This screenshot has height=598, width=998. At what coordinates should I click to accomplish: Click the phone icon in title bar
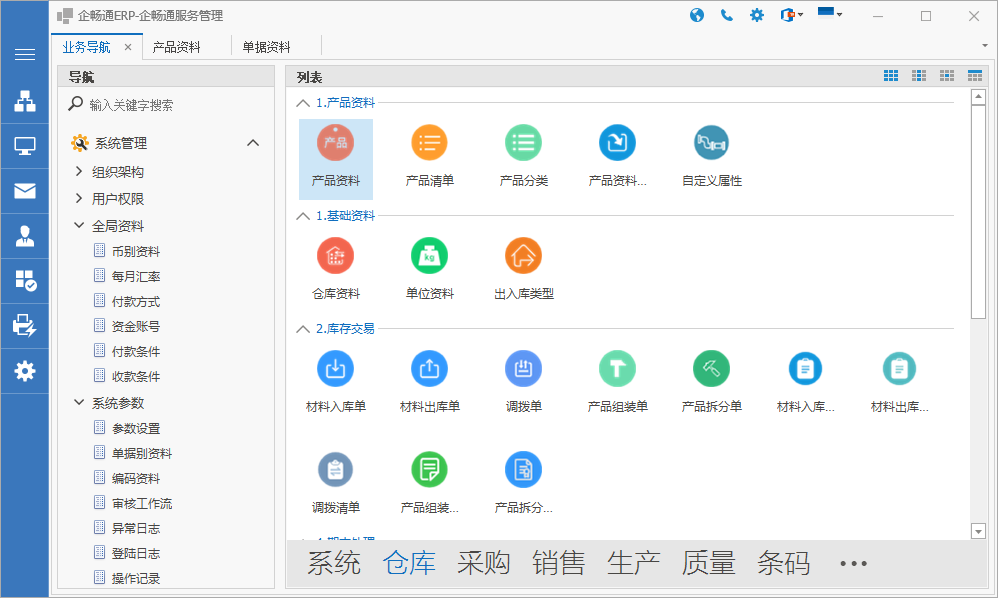tap(726, 15)
